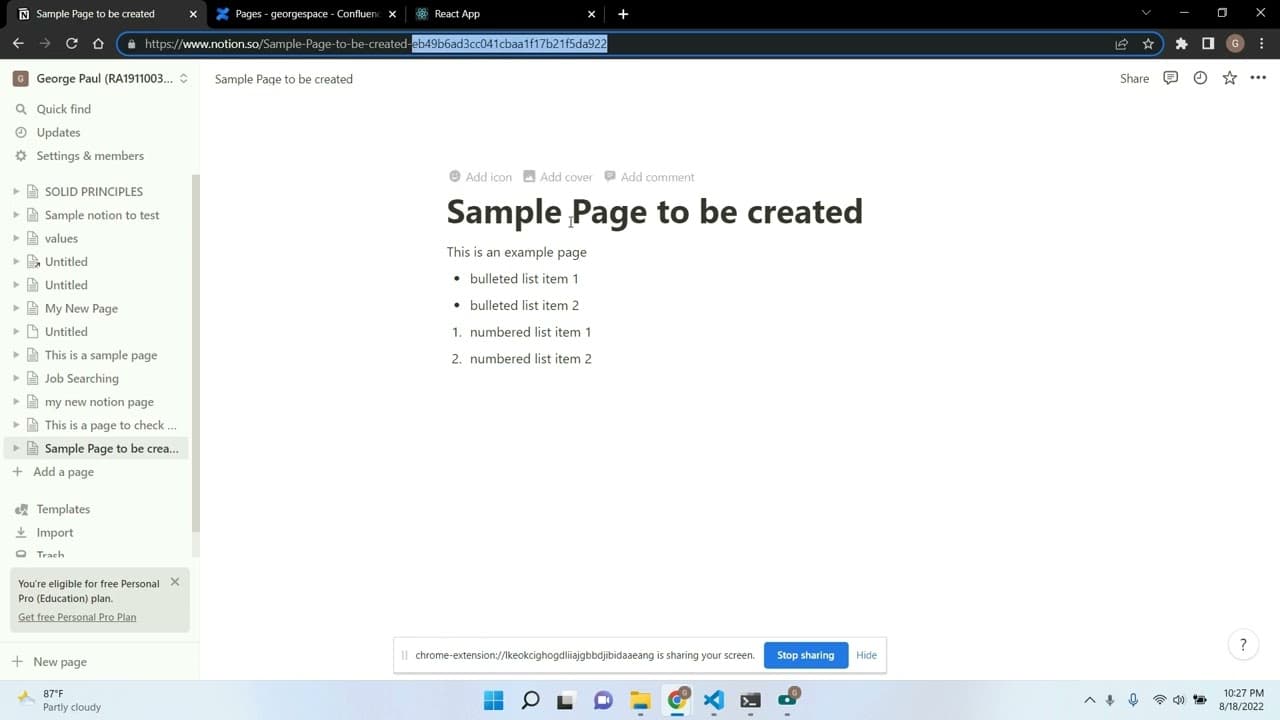Open the Job Searching page

82,378
